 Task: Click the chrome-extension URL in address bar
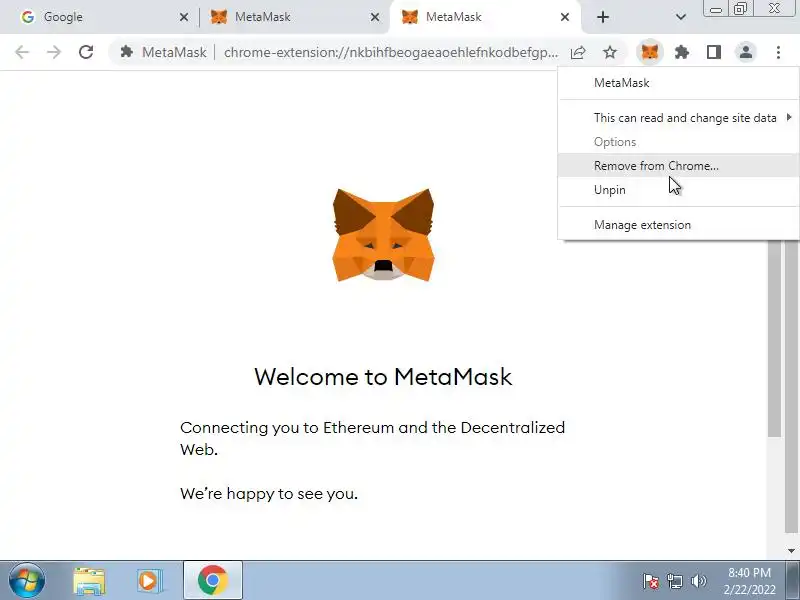(x=391, y=53)
